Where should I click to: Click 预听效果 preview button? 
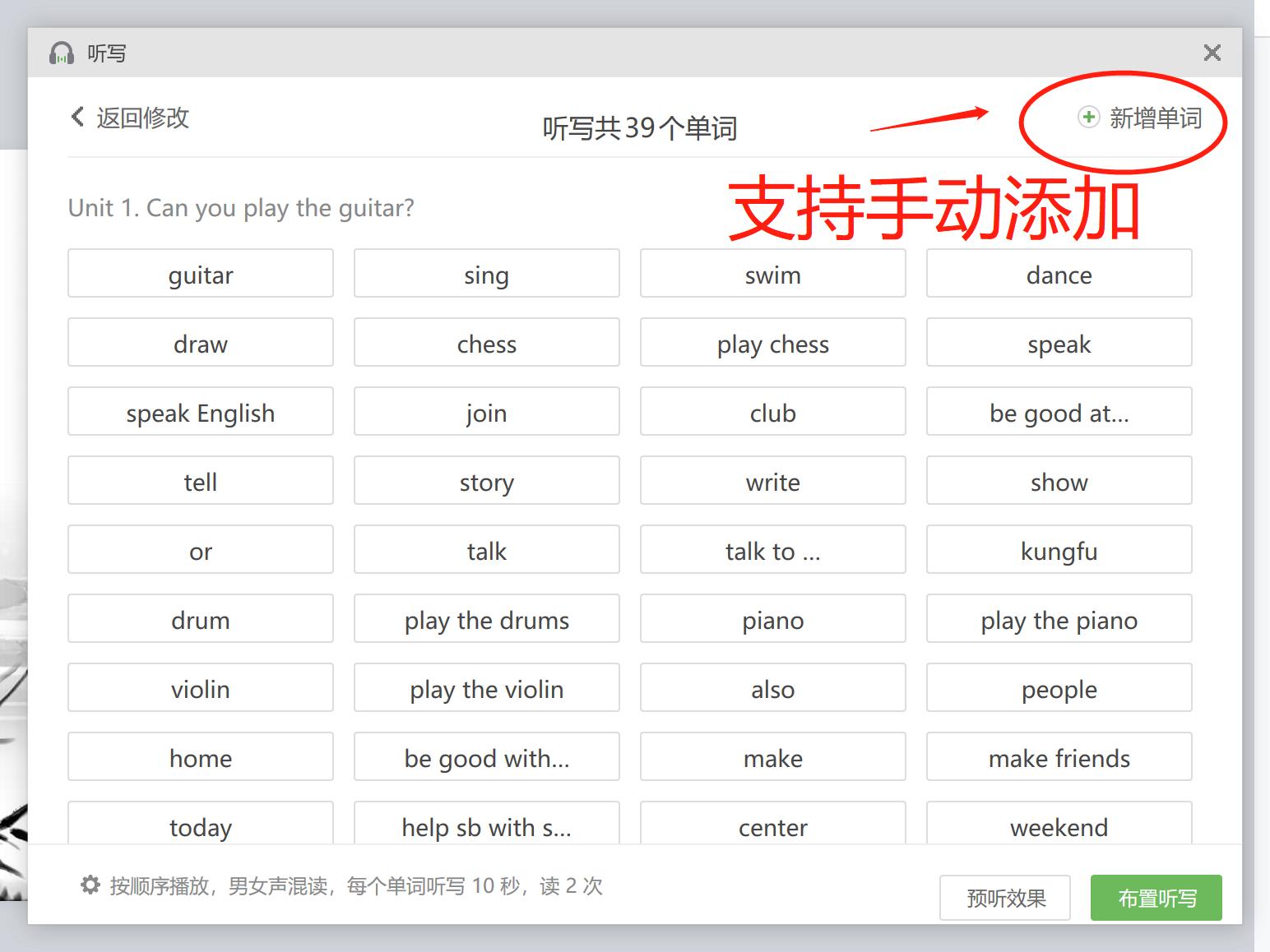click(x=1005, y=898)
